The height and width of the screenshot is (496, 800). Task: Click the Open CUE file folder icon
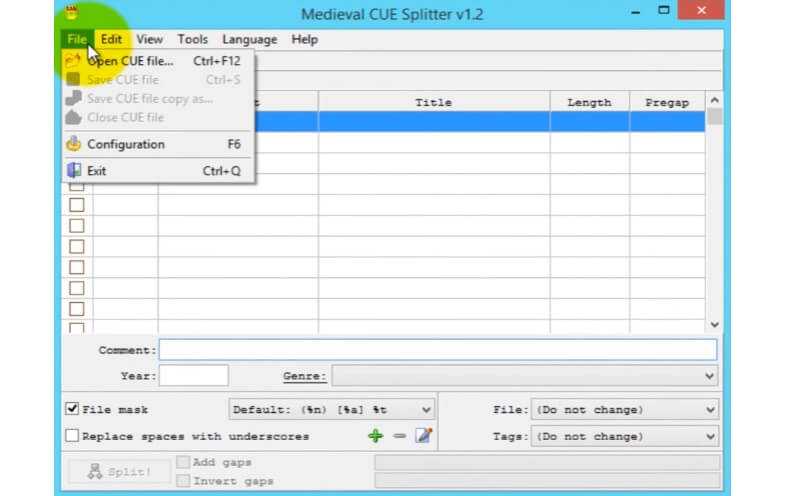pyautogui.click(x=73, y=61)
